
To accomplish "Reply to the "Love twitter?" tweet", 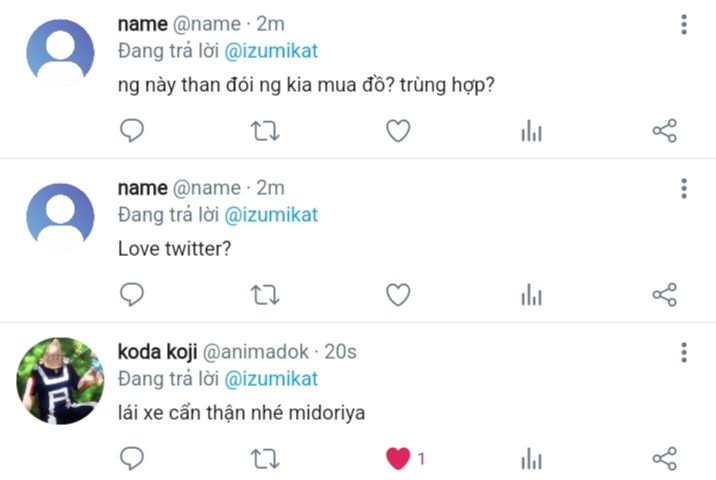I will click(x=132, y=294).
